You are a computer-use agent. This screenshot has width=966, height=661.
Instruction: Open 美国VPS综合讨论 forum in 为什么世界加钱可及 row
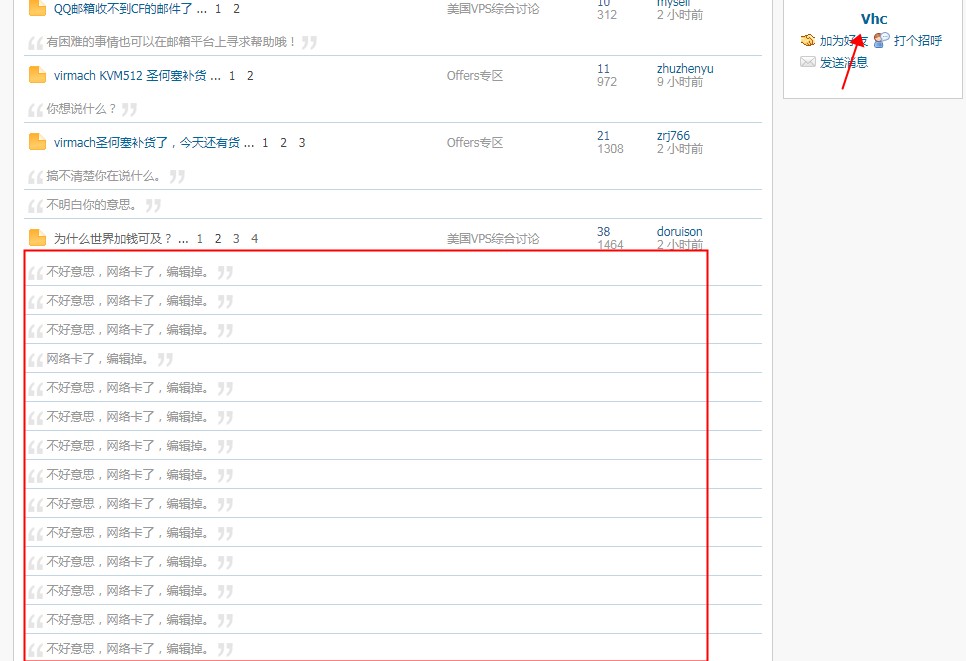493,238
